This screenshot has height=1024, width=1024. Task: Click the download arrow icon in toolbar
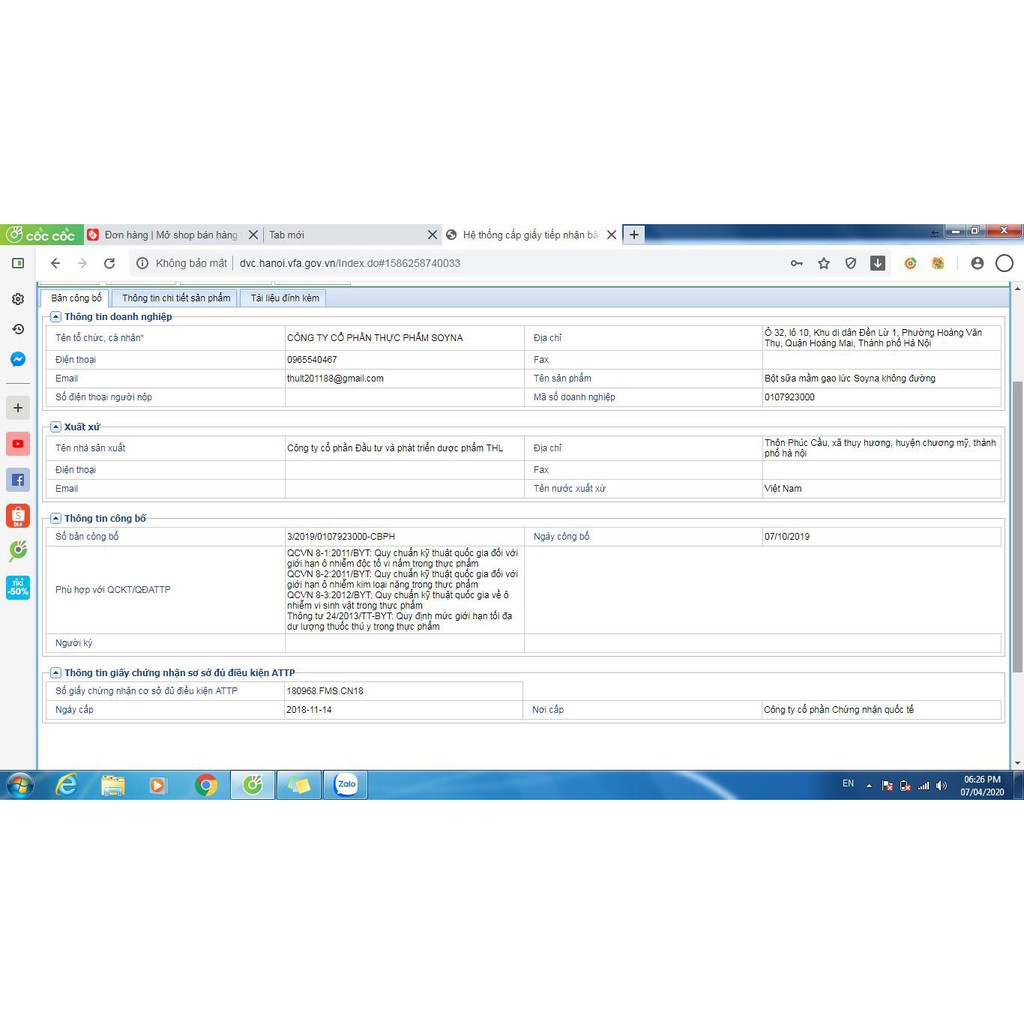pos(877,264)
